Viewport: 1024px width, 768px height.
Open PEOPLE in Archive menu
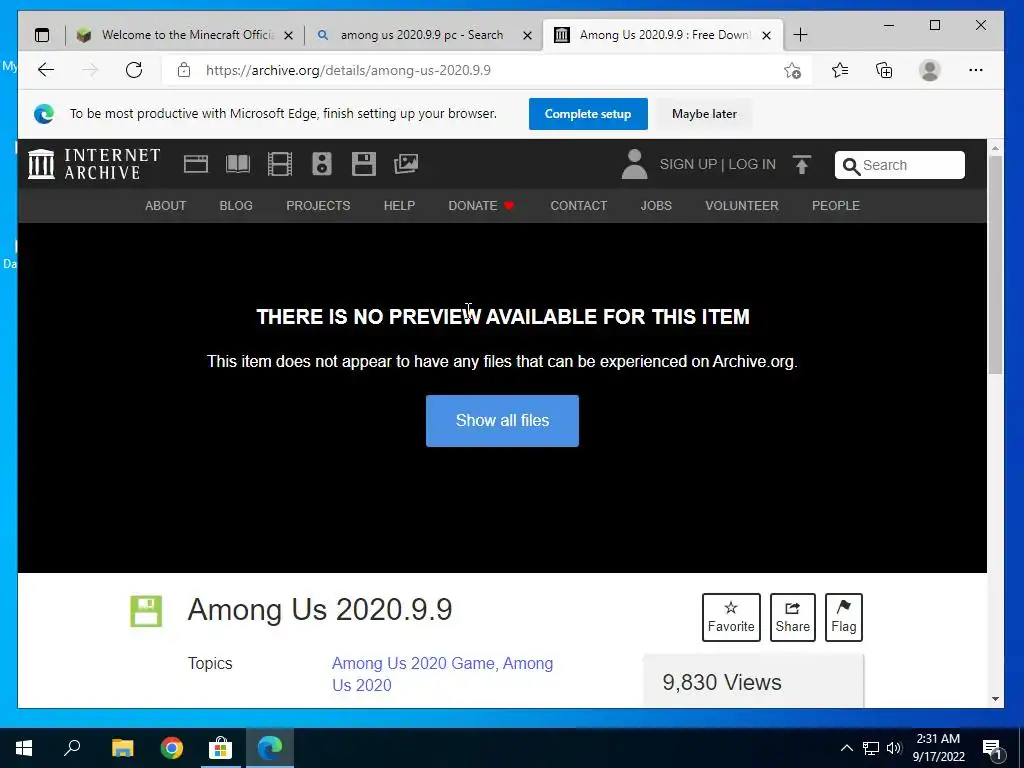(x=836, y=206)
